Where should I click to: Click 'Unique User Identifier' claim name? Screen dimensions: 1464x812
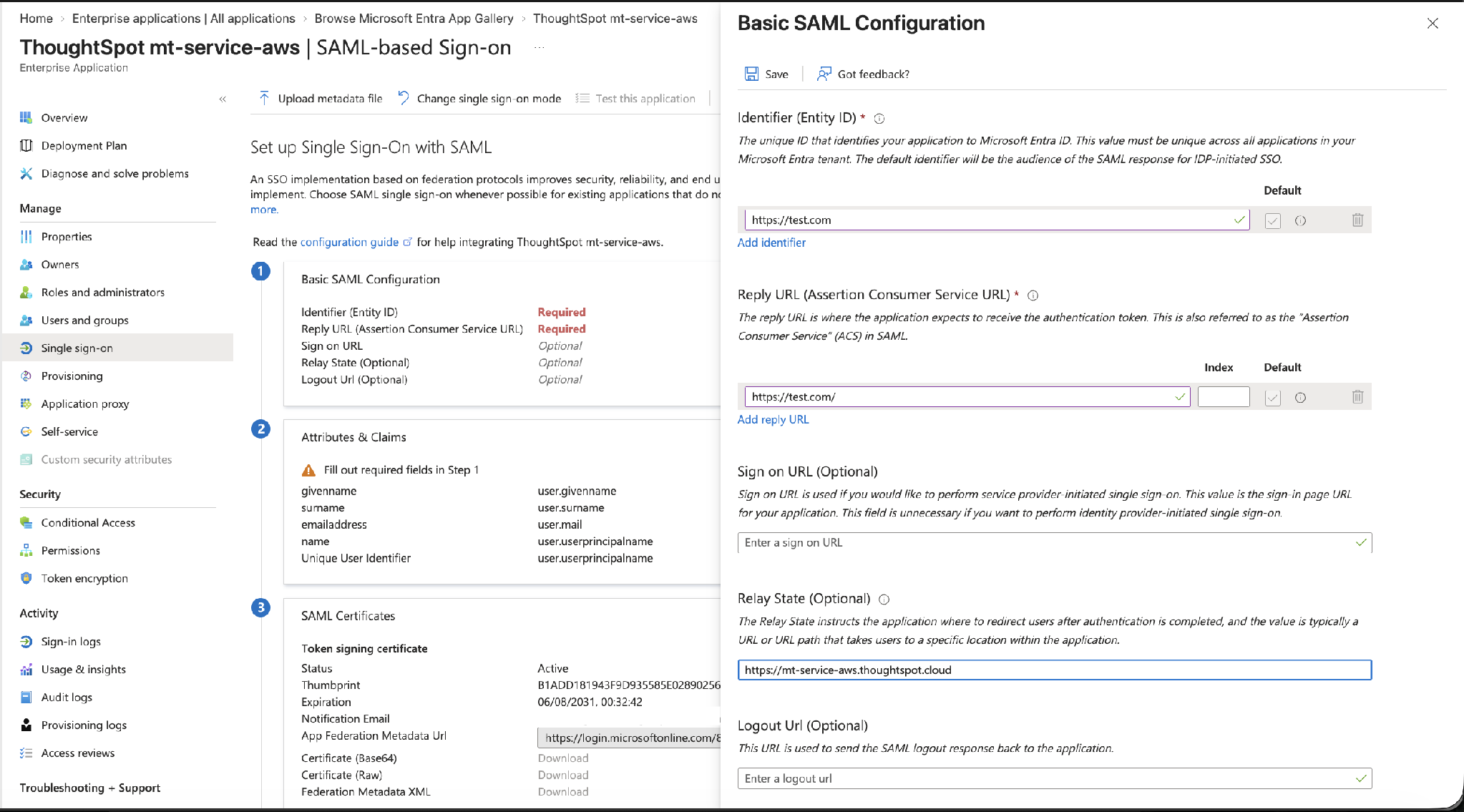[356, 558]
